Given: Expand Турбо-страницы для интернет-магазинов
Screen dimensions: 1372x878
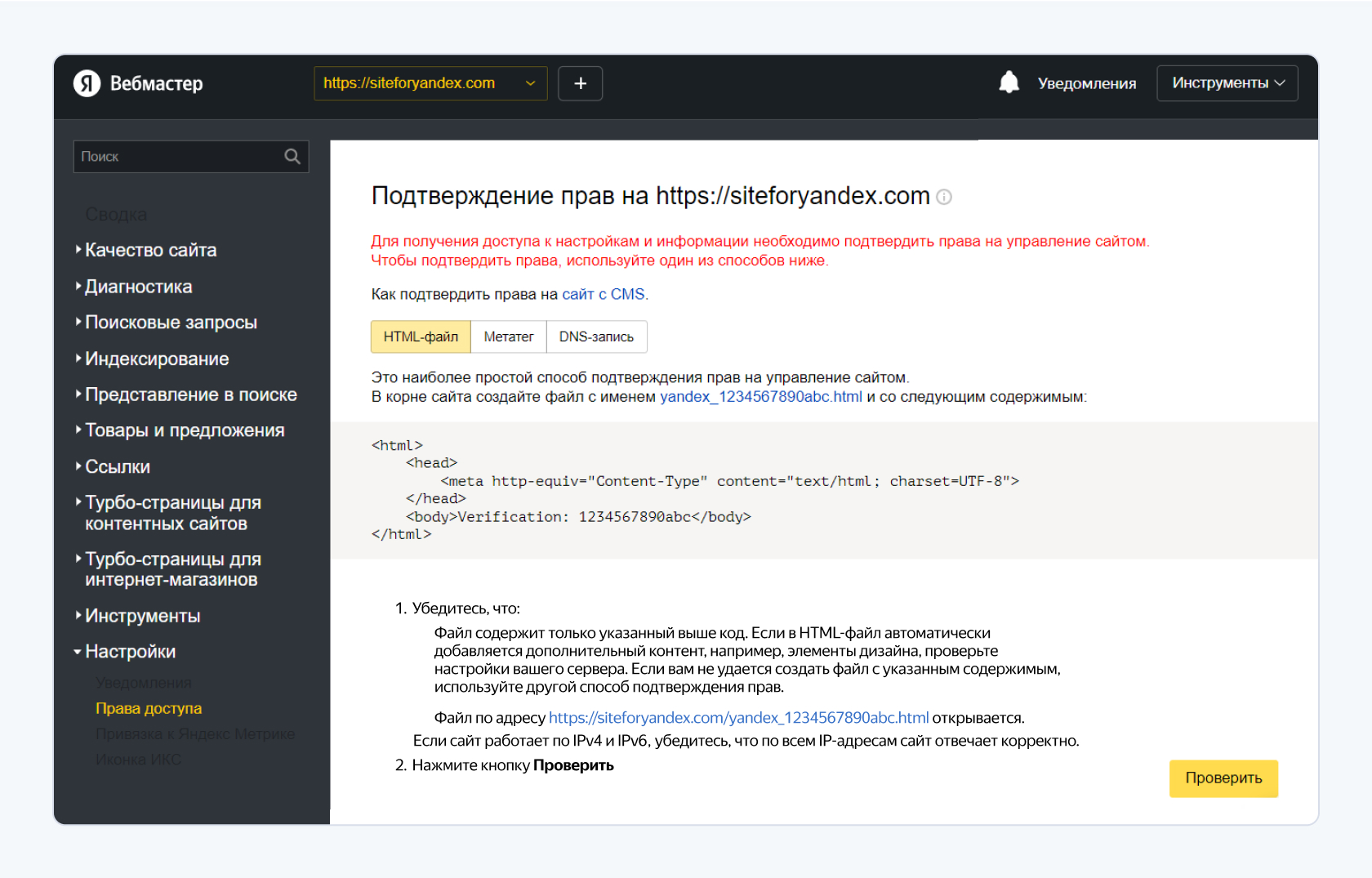Looking at the screenshot, I should click(172, 569).
